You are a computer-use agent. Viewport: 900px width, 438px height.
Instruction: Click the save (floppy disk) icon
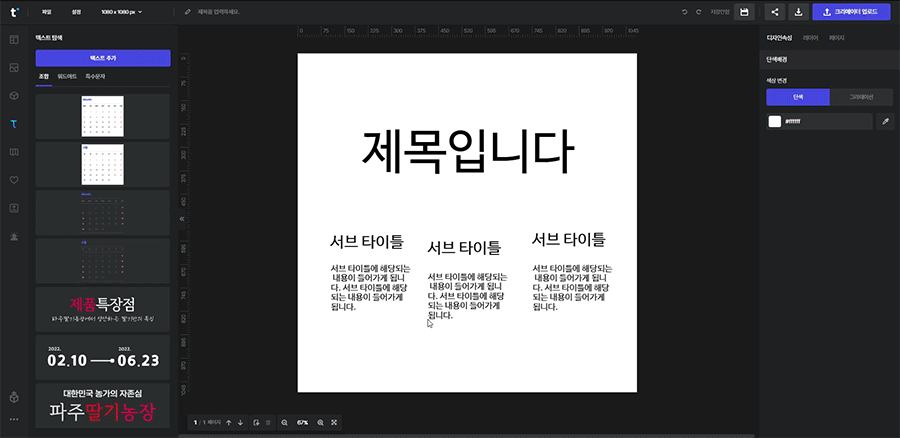tap(743, 12)
